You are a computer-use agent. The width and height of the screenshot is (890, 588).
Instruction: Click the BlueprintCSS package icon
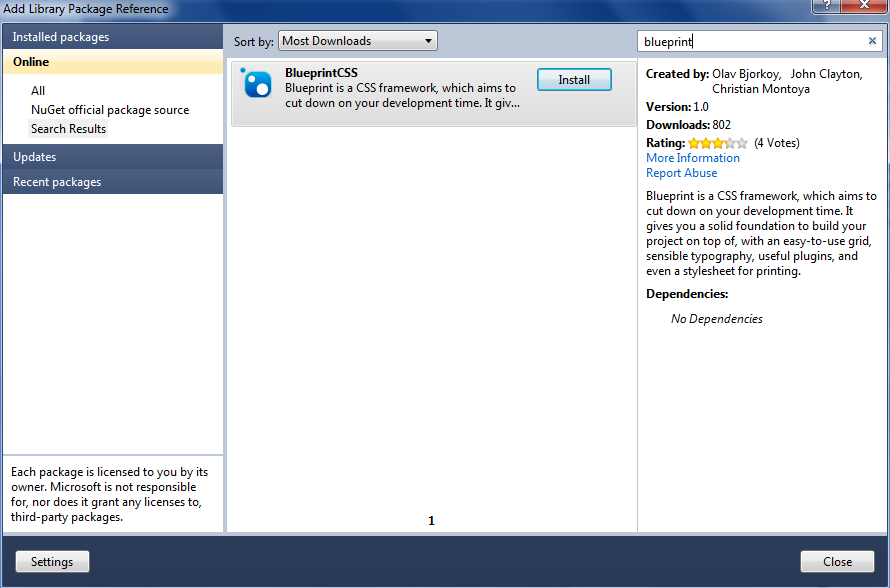point(257,85)
